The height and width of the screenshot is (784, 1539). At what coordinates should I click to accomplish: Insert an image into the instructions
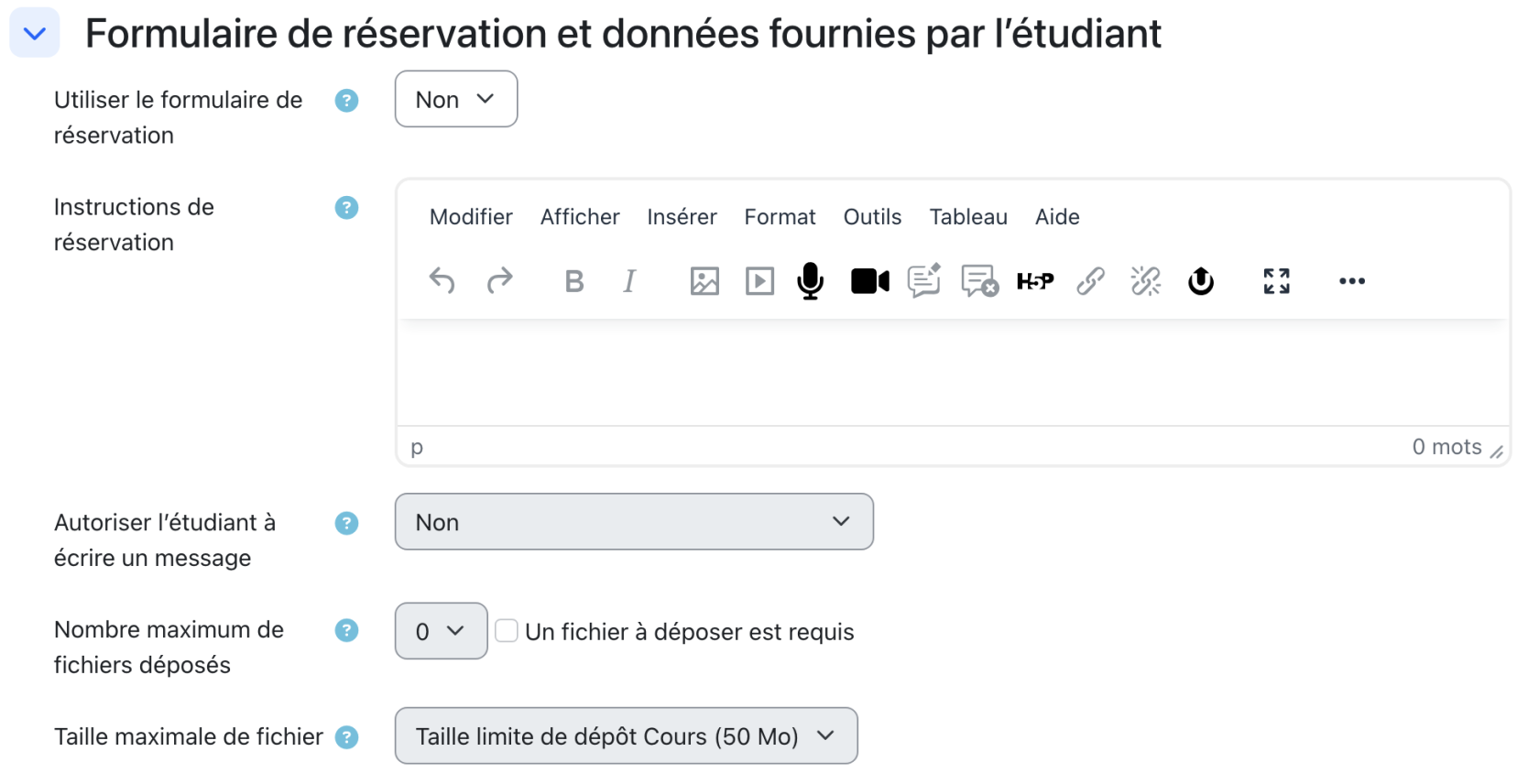[x=704, y=281]
